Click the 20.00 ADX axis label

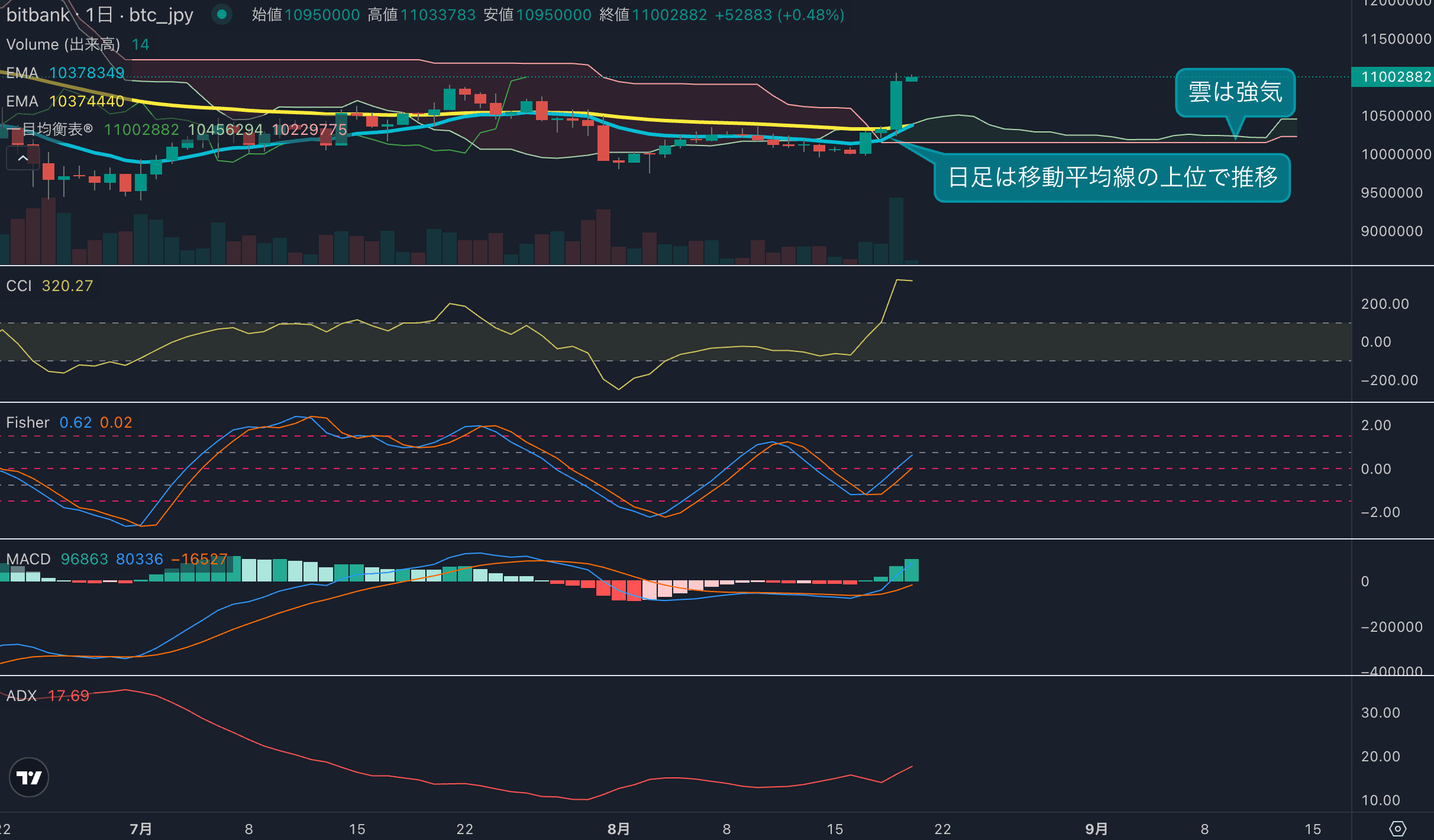1381,757
